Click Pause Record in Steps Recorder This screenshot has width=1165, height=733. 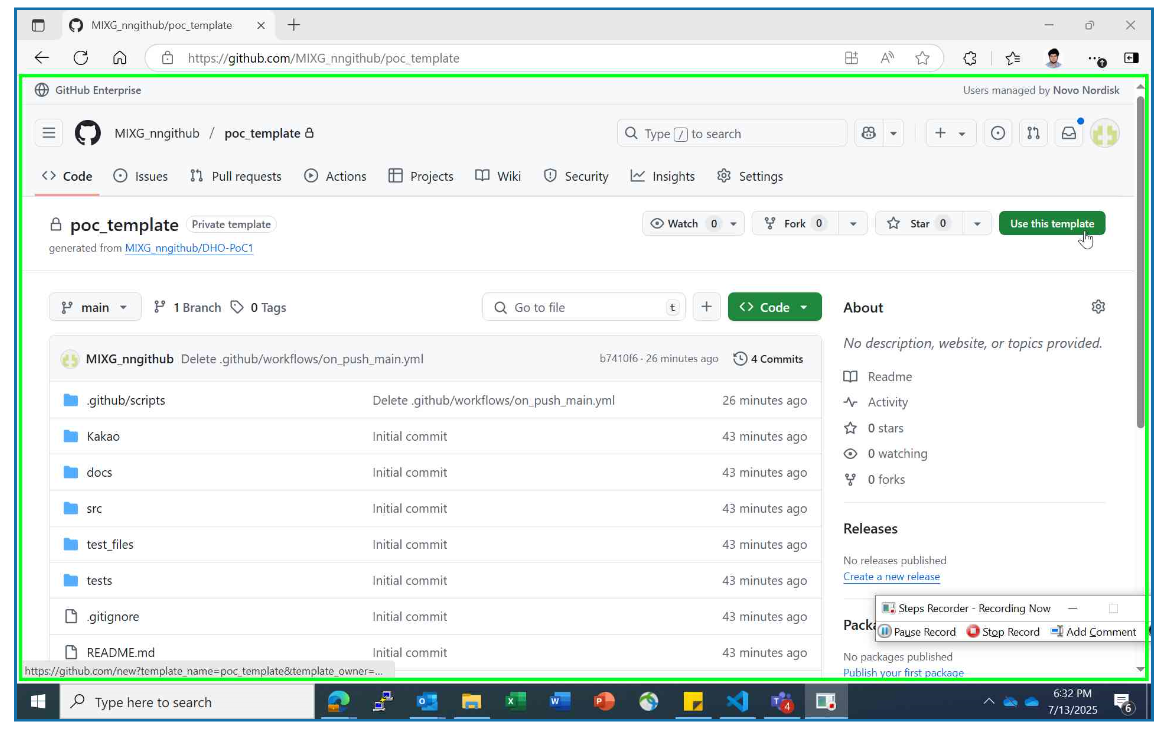tap(918, 632)
